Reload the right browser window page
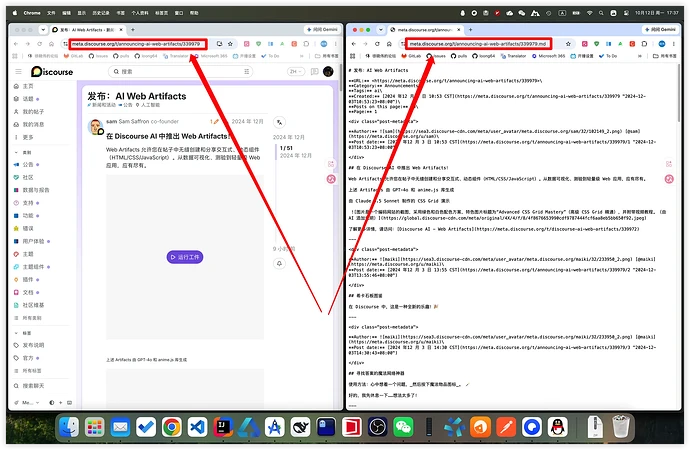 coord(377,44)
